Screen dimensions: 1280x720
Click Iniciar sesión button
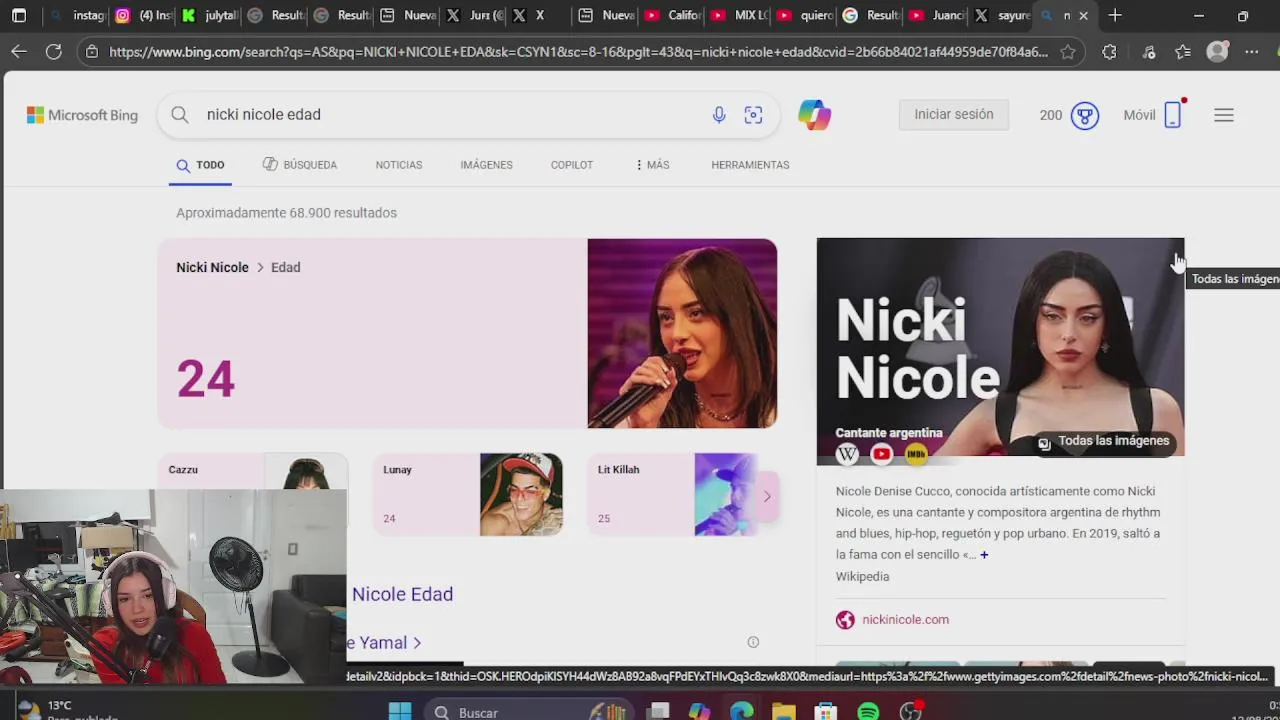tap(954, 114)
